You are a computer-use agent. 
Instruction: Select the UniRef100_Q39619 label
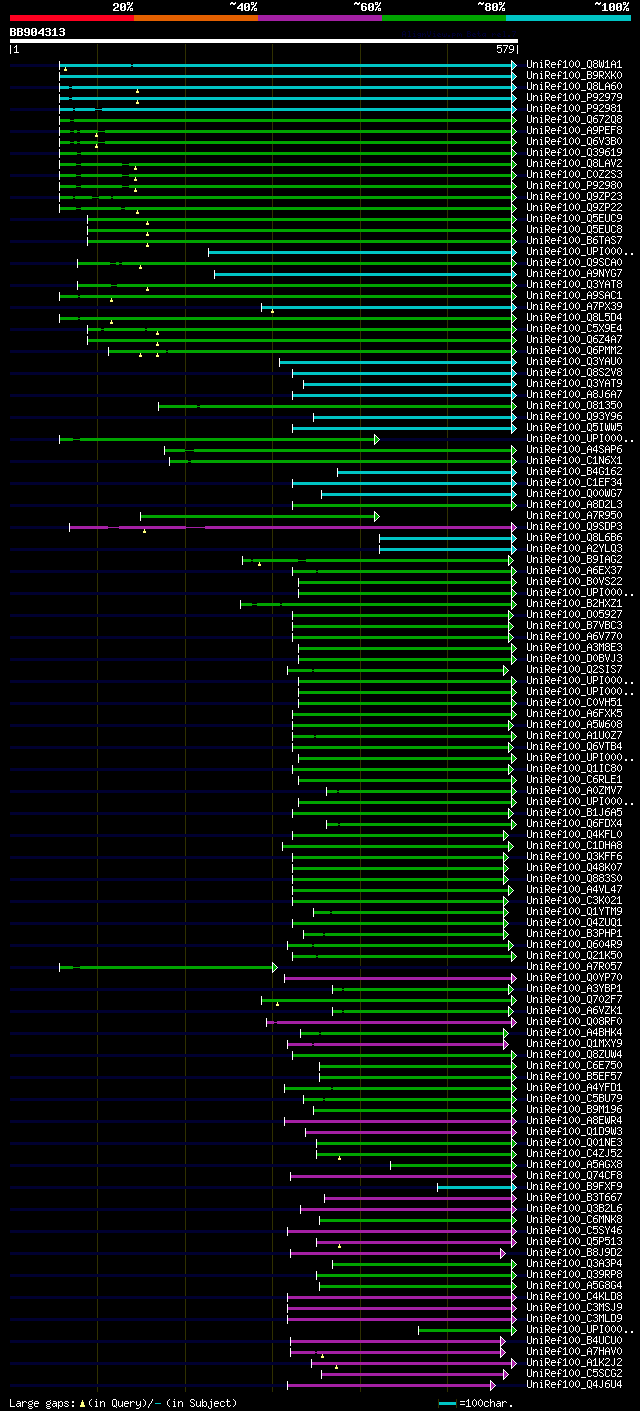pyautogui.click(x=574, y=153)
